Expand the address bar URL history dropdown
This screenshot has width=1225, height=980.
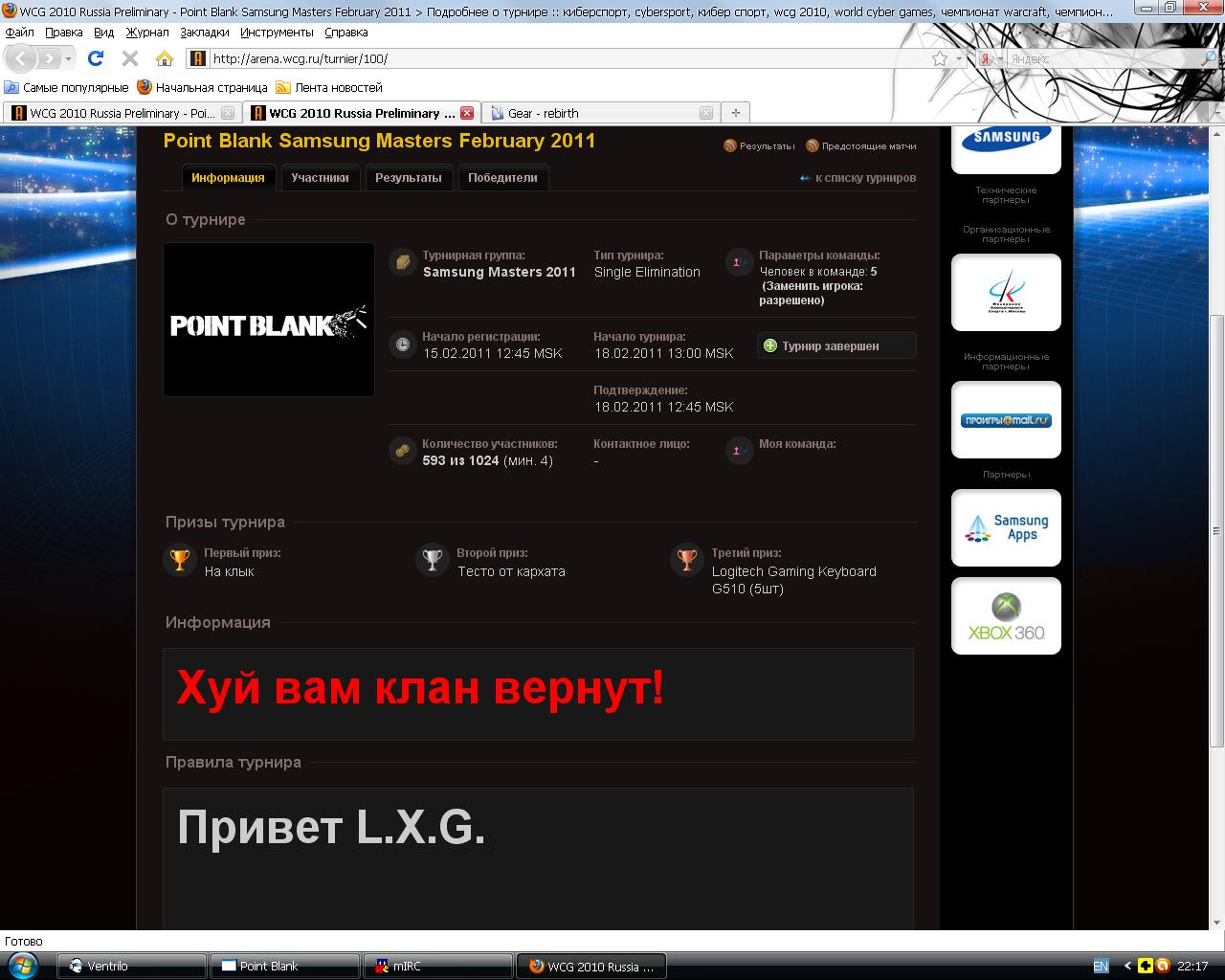coord(960,58)
